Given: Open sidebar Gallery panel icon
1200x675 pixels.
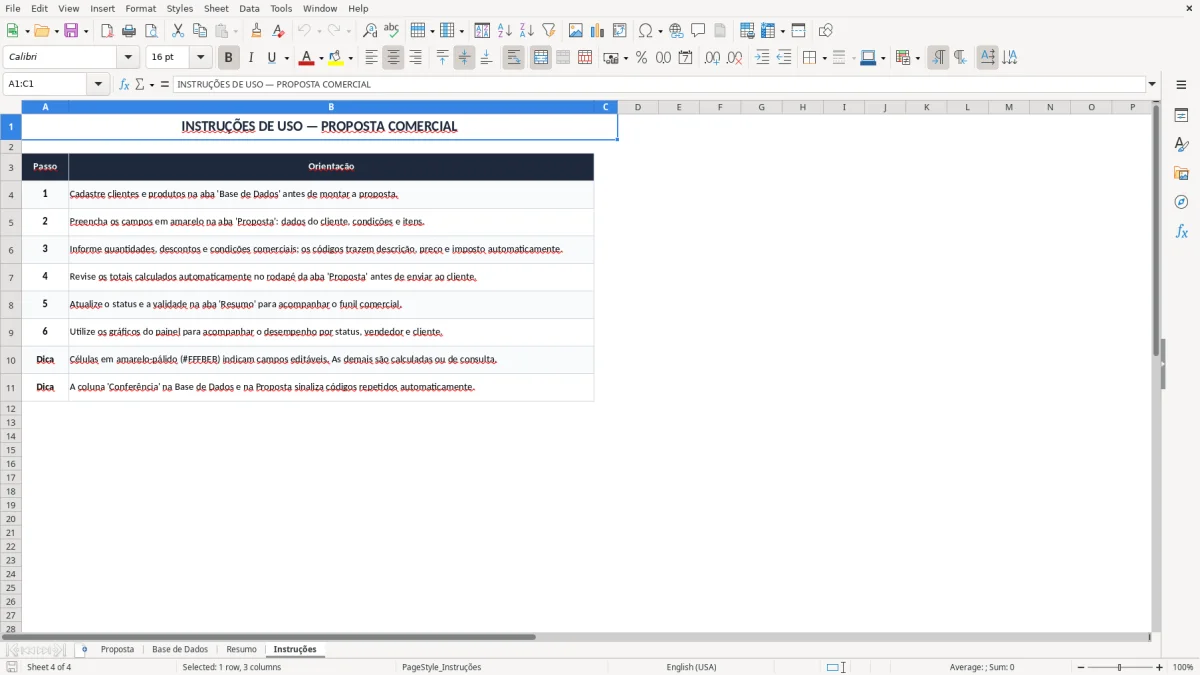Looking at the screenshot, I should click(x=1181, y=173).
